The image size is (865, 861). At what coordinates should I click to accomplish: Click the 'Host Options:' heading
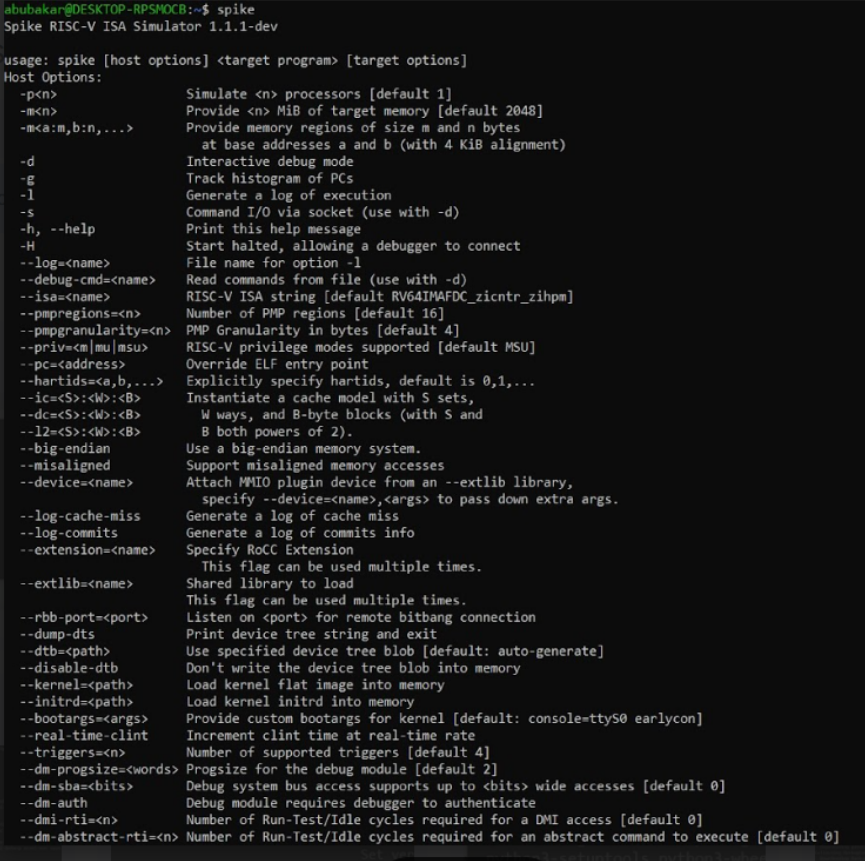coord(53,77)
